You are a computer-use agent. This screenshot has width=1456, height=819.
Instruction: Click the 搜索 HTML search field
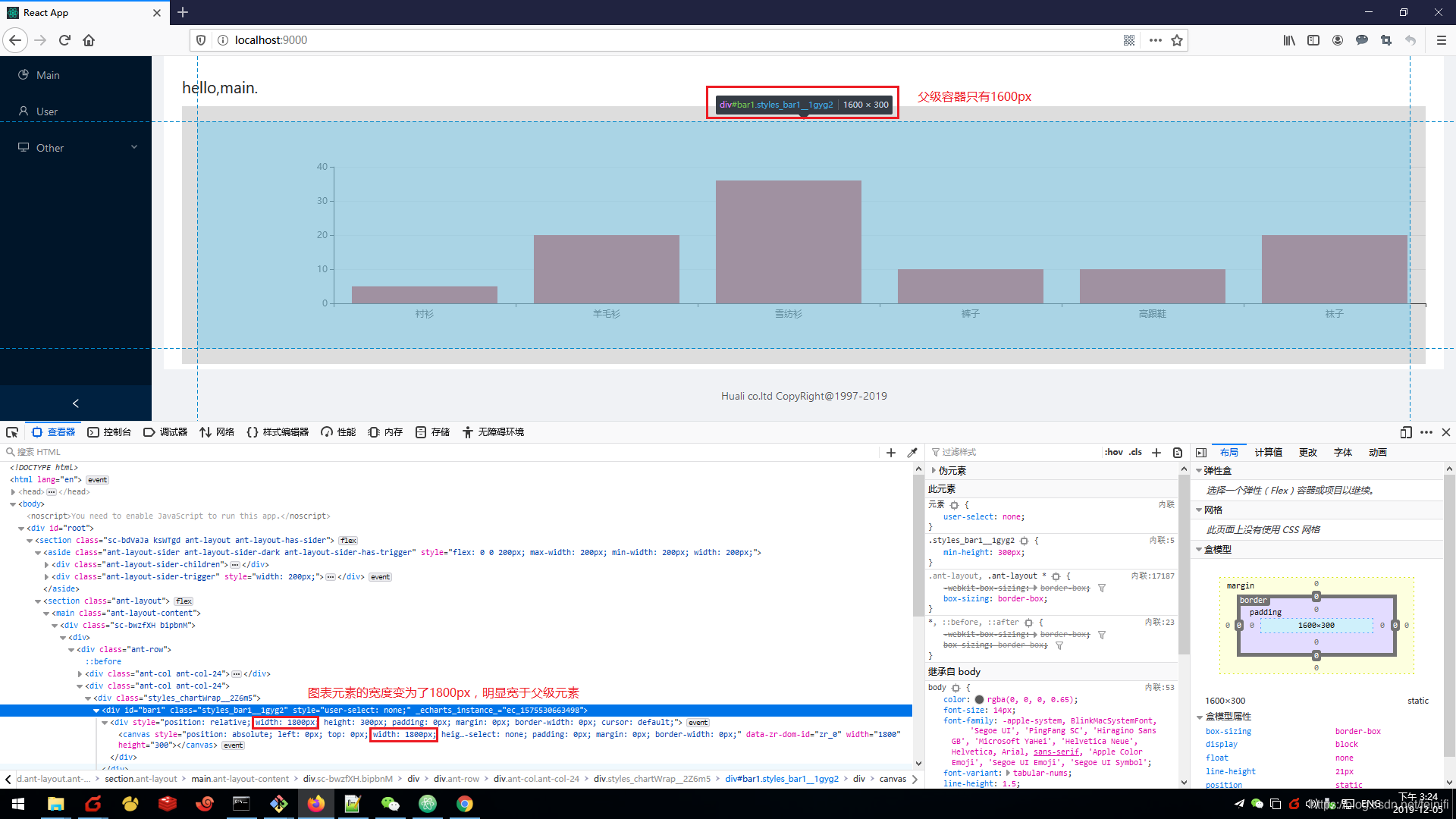[x=440, y=453]
